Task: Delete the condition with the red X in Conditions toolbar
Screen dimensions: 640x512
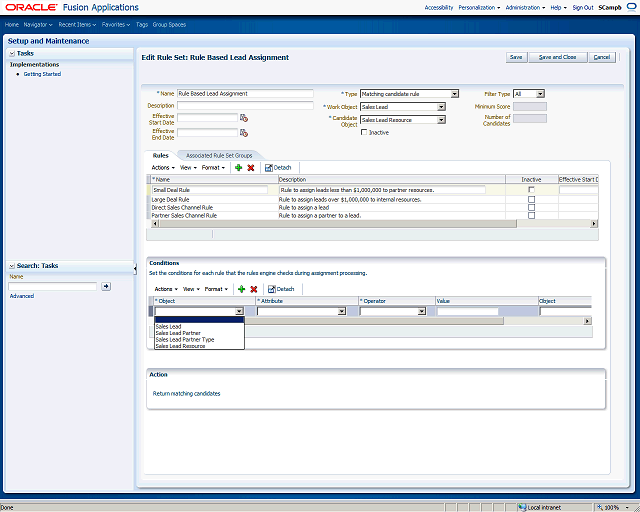Action: click(254, 289)
